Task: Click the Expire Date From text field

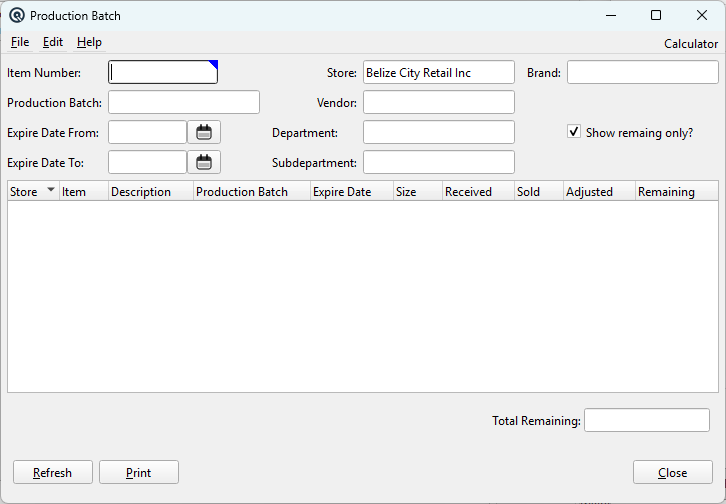Action: click(147, 132)
